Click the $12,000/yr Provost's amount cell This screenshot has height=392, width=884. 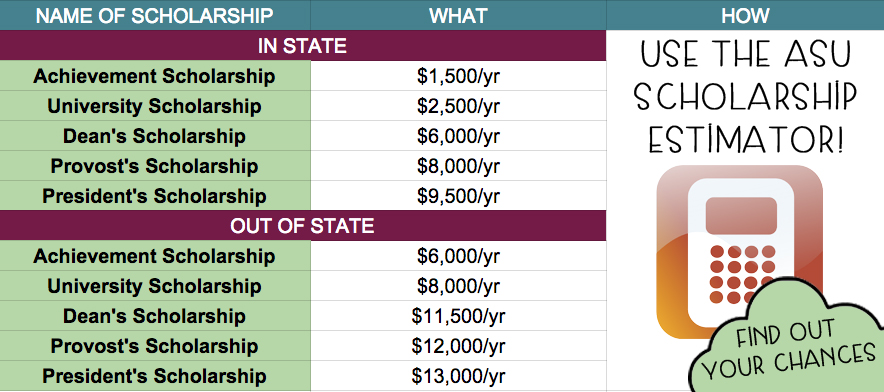[458, 346]
